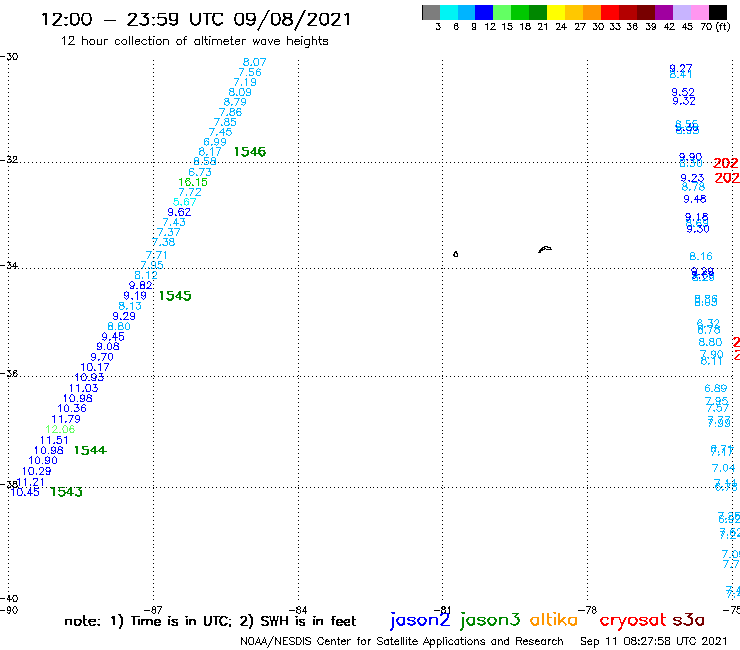
Task: Select the altika satellite label
Action: point(554,619)
